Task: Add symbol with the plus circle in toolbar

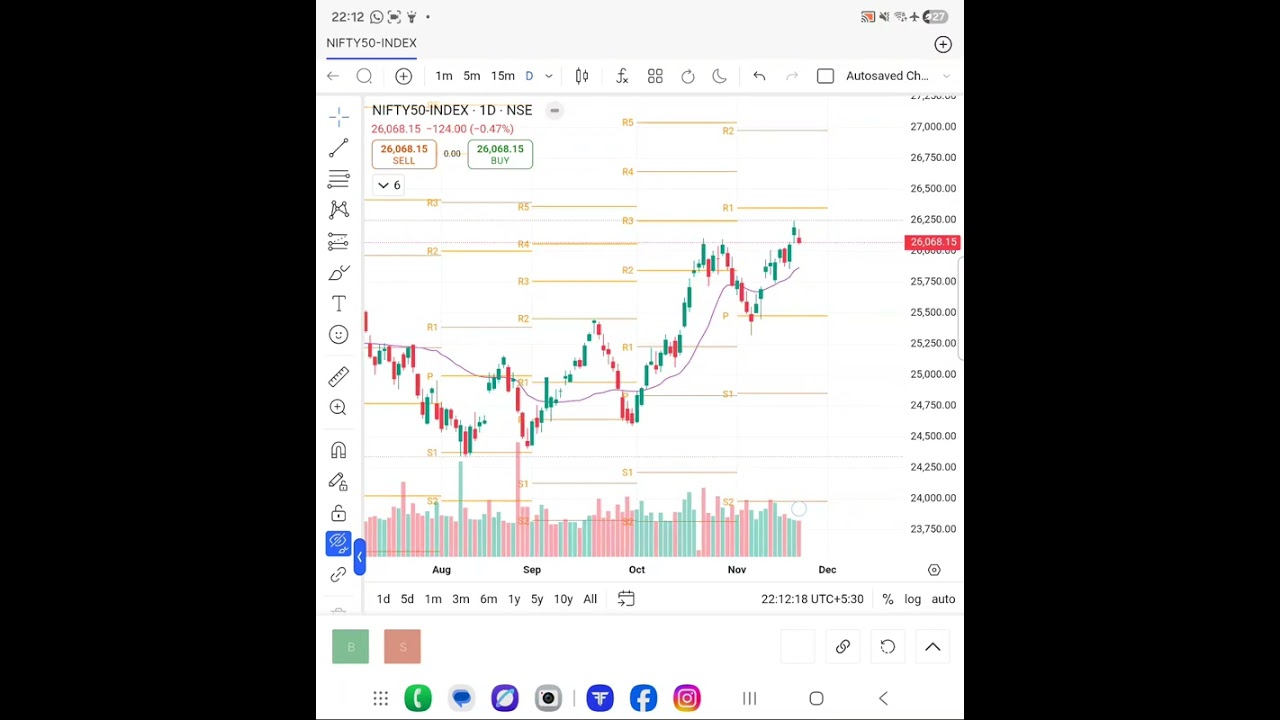Action: point(403,76)
